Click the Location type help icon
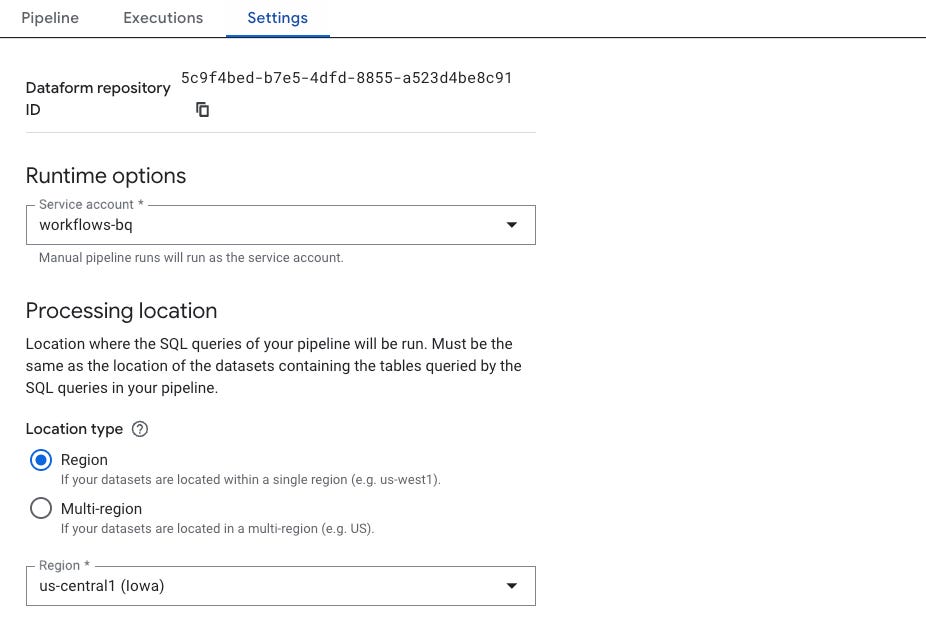 click(x=140, y=429)
